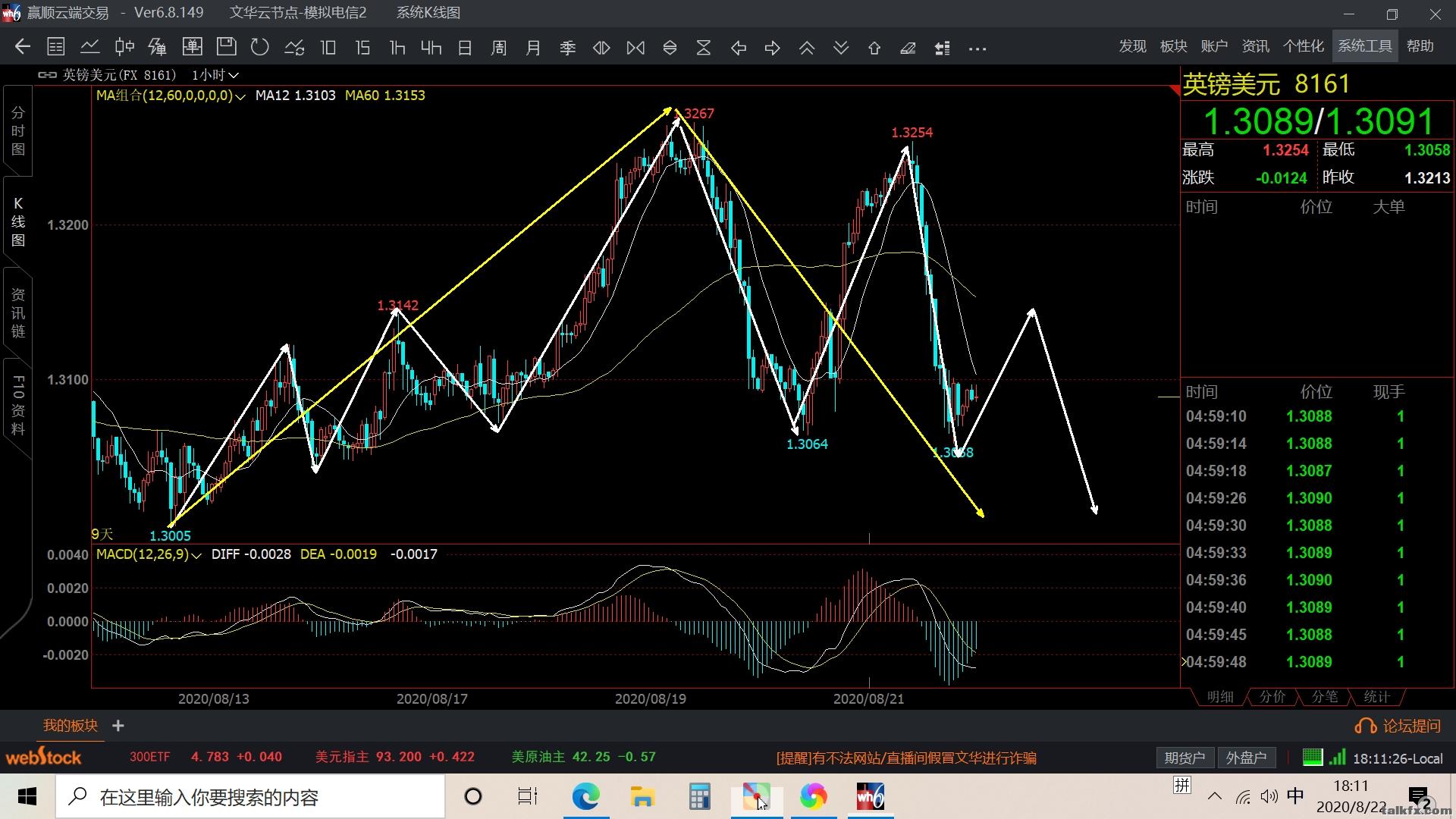Select the 统计 bottom tab
1456x819 pixels.
1377,697
